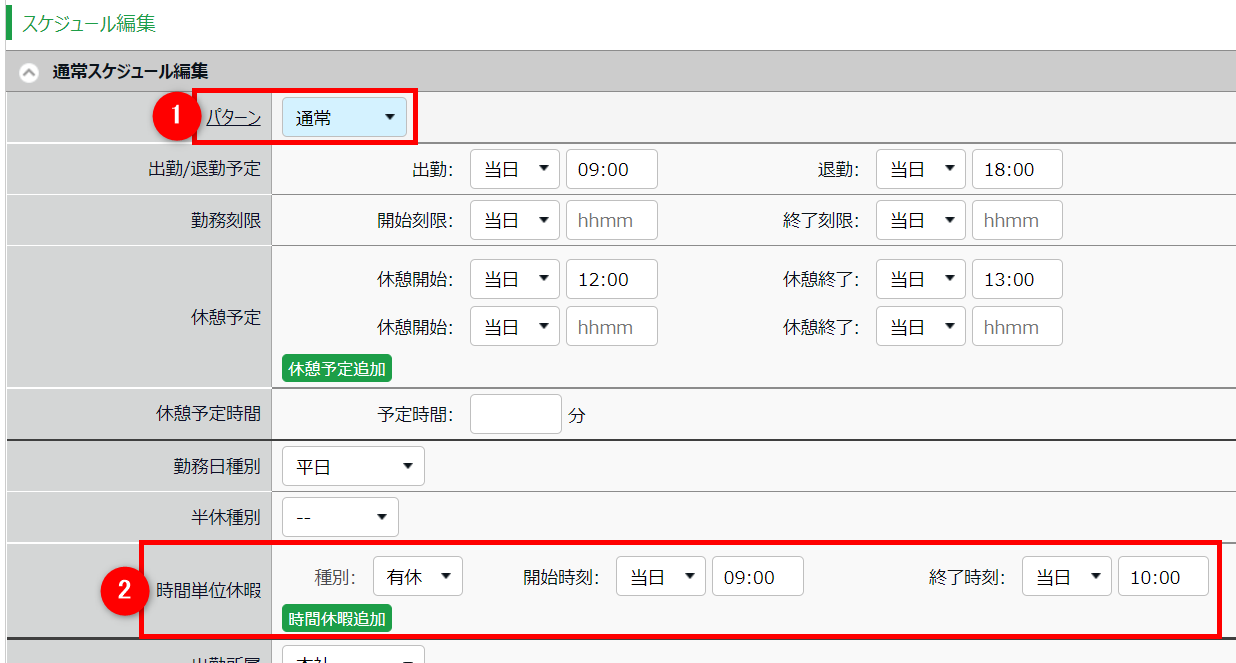The width and height of the screenshot is (1236, 663).
Task: Click the パターン label link
Action: (x=233, y=118)
